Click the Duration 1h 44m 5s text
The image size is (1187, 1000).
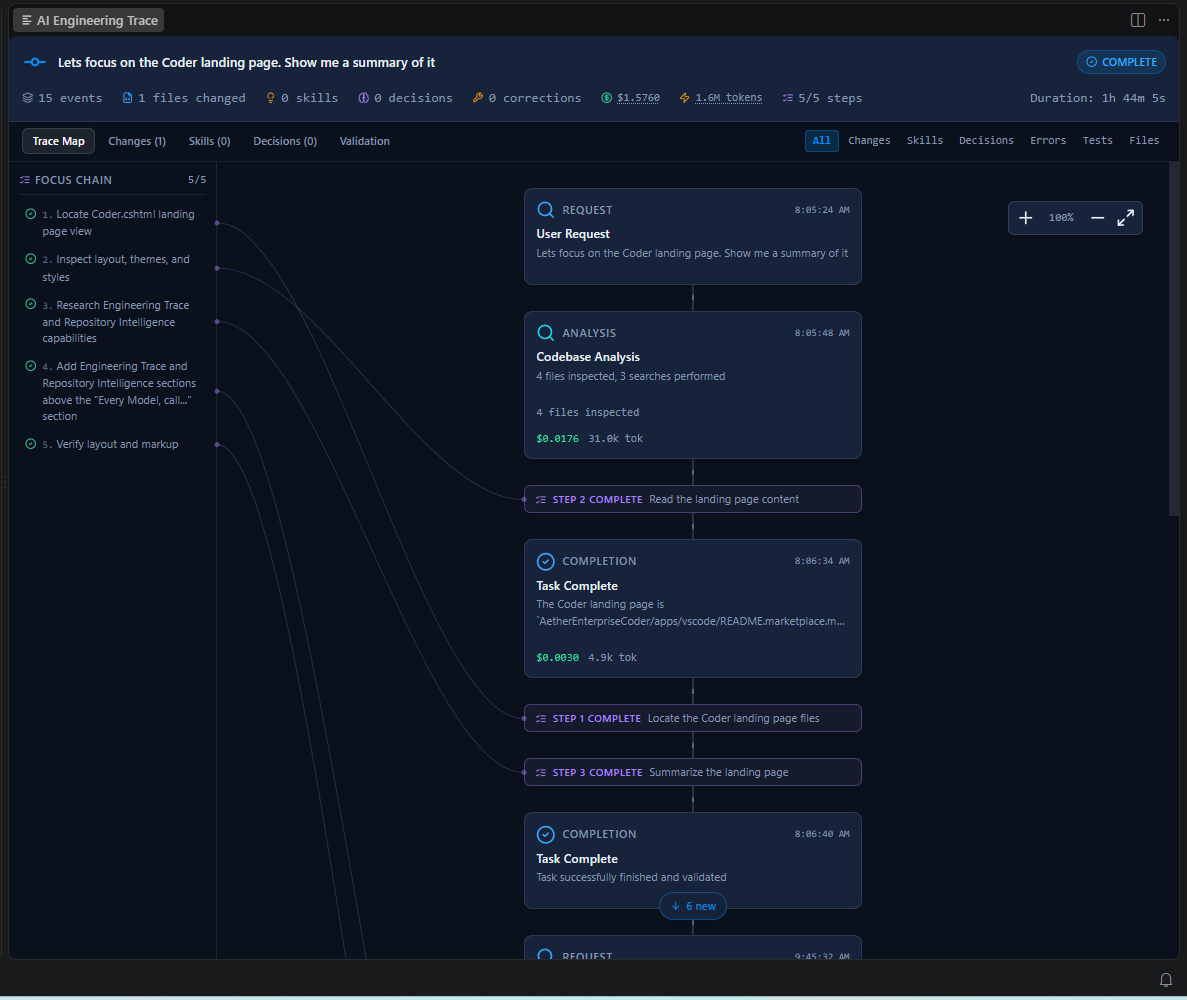point(1097,98)
